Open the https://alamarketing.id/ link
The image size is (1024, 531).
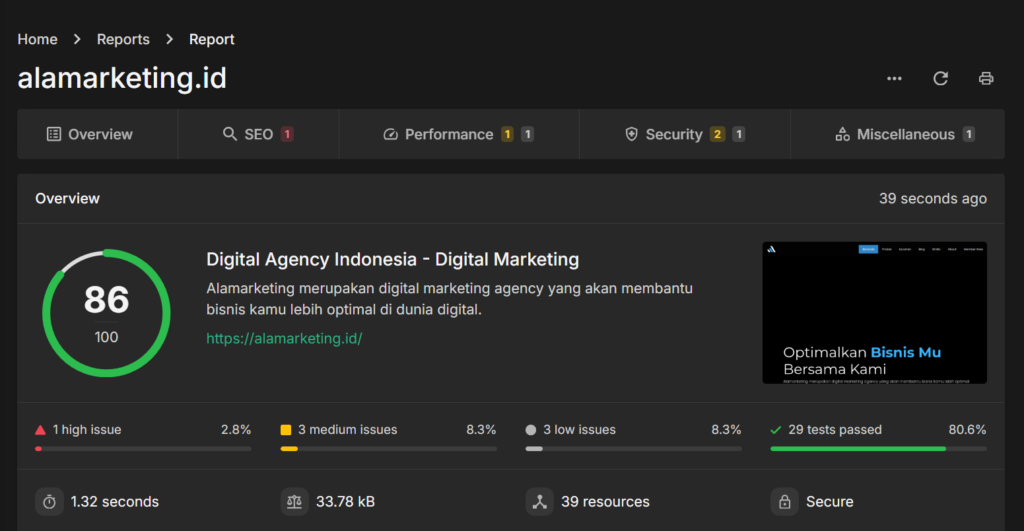(x=284, y=338)
